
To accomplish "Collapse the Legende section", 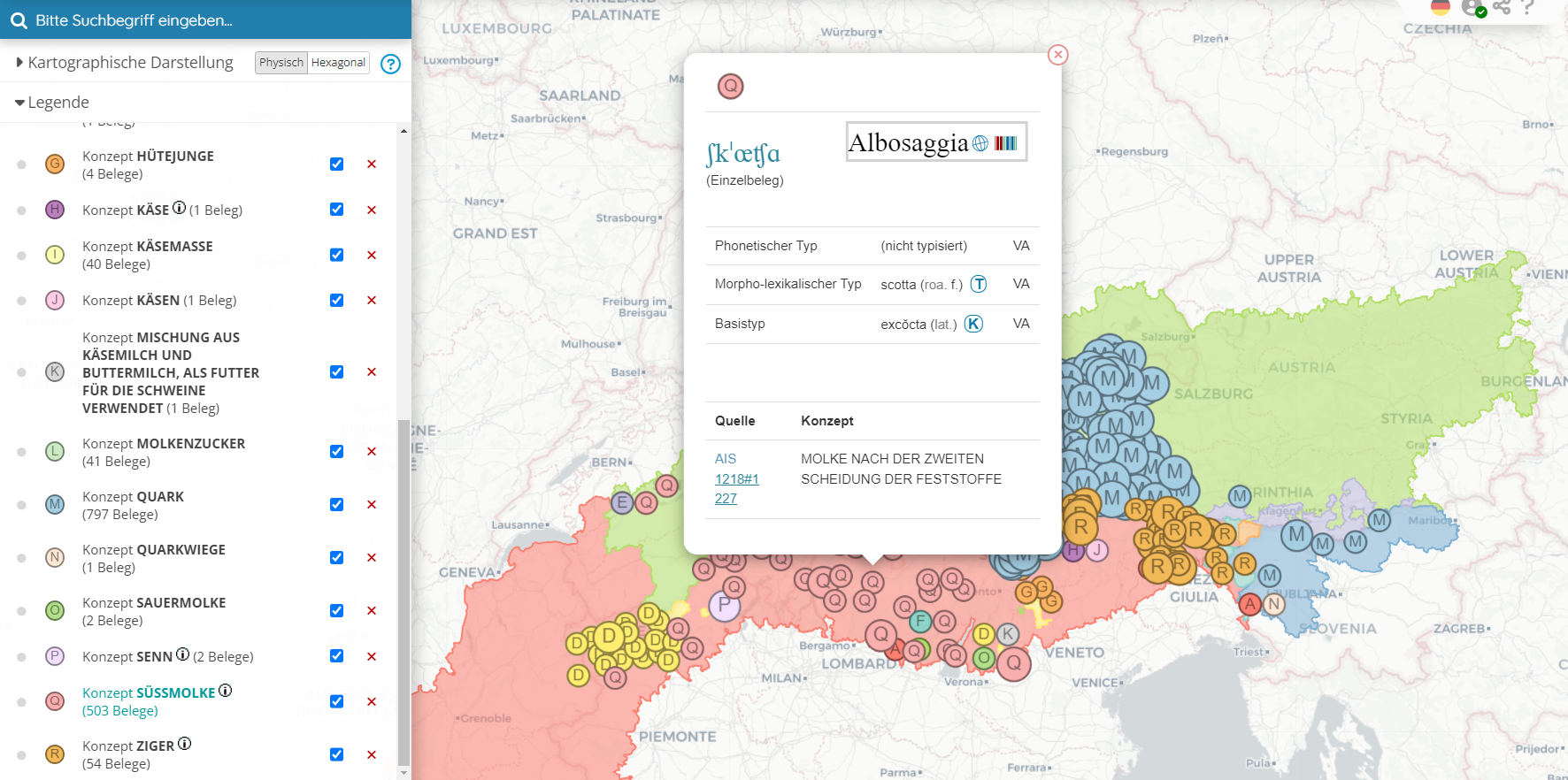I will [x=19, y=103].
